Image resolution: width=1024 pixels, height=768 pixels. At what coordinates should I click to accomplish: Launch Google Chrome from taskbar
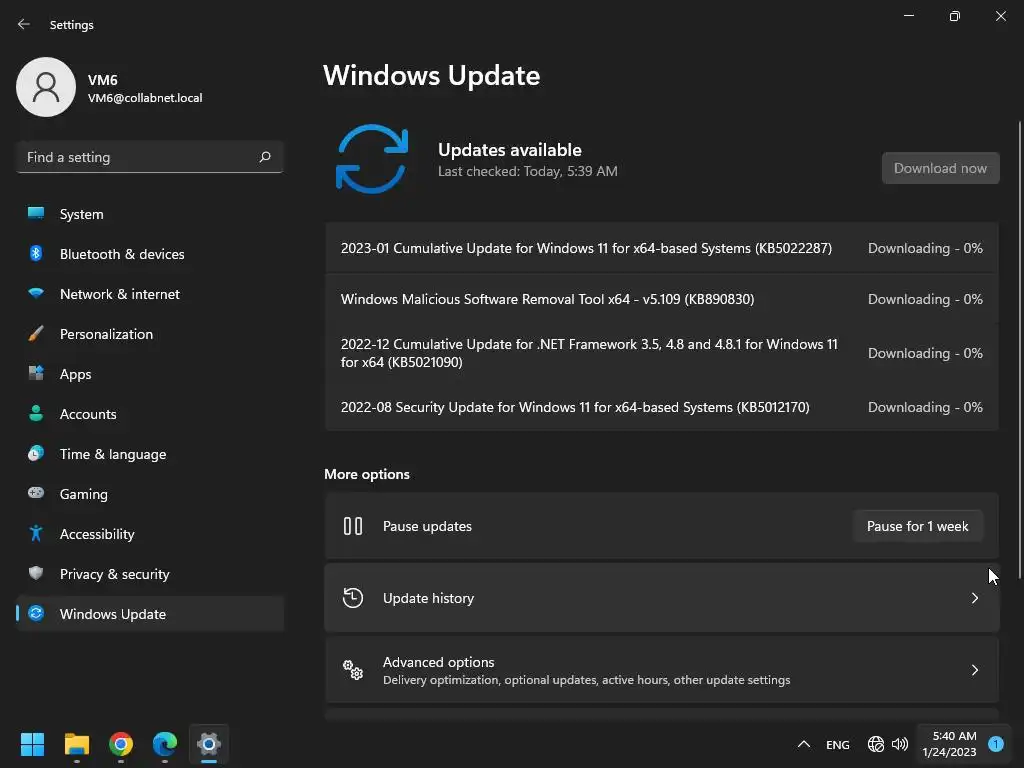coord(121,744)
